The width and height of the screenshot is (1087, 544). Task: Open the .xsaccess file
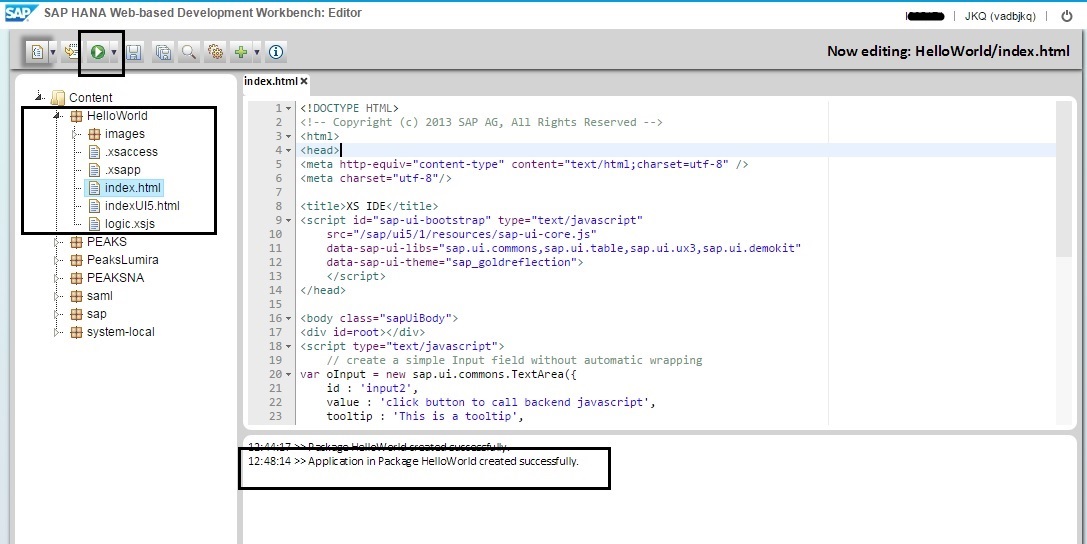[x=131, y=152]
